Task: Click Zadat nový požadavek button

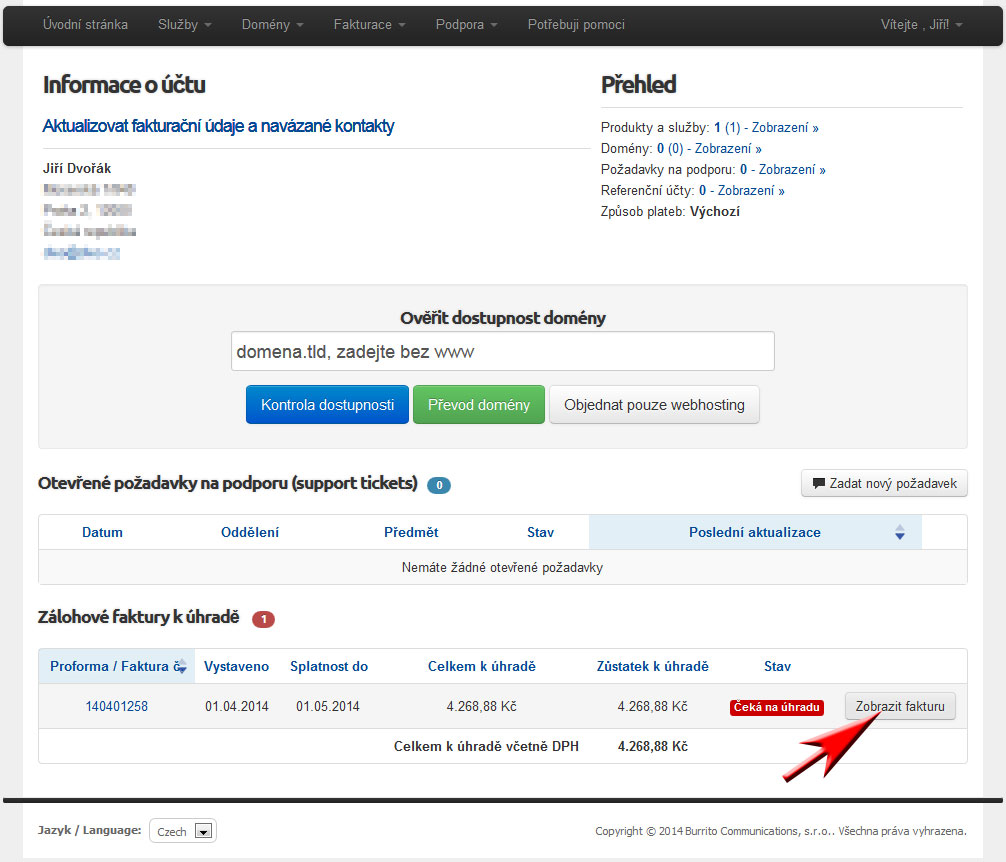Action: [884, 484]
